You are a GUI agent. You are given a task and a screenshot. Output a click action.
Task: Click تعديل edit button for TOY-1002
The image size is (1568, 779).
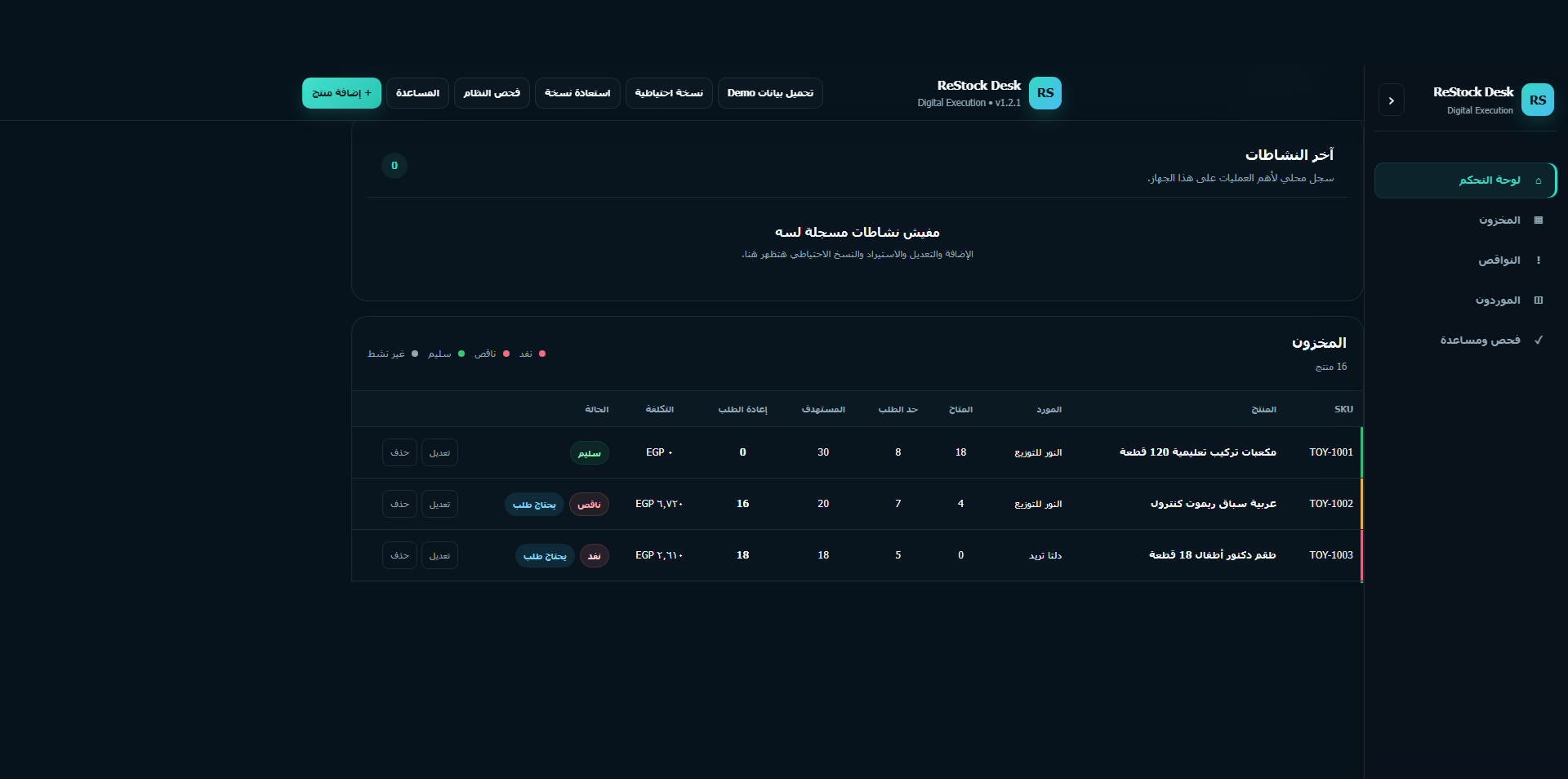[x=439, y=504]
